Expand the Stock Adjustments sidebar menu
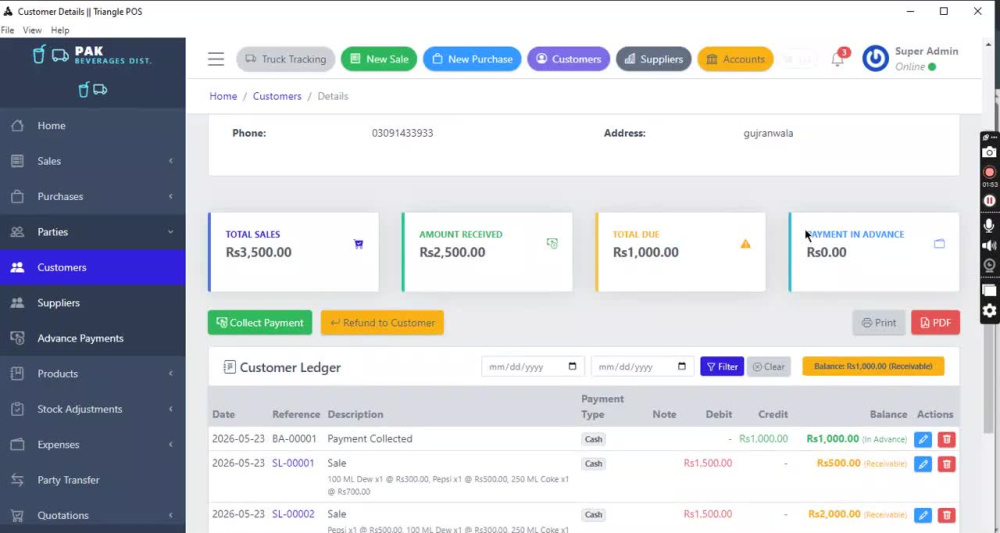This screenshot has height=533, width=1000. [x=93, y=409]
